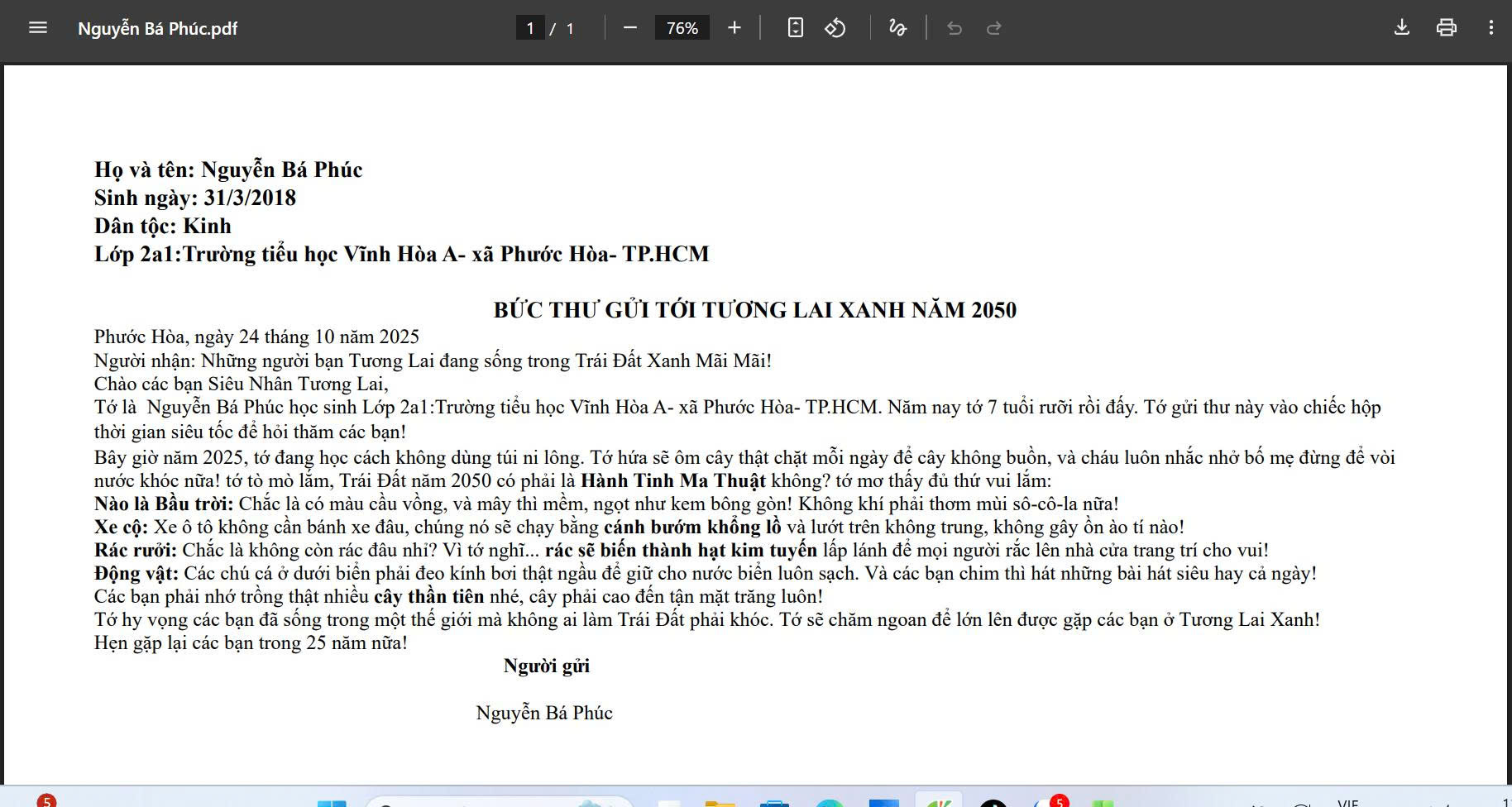Click the Windows taskbar search box

499,802
